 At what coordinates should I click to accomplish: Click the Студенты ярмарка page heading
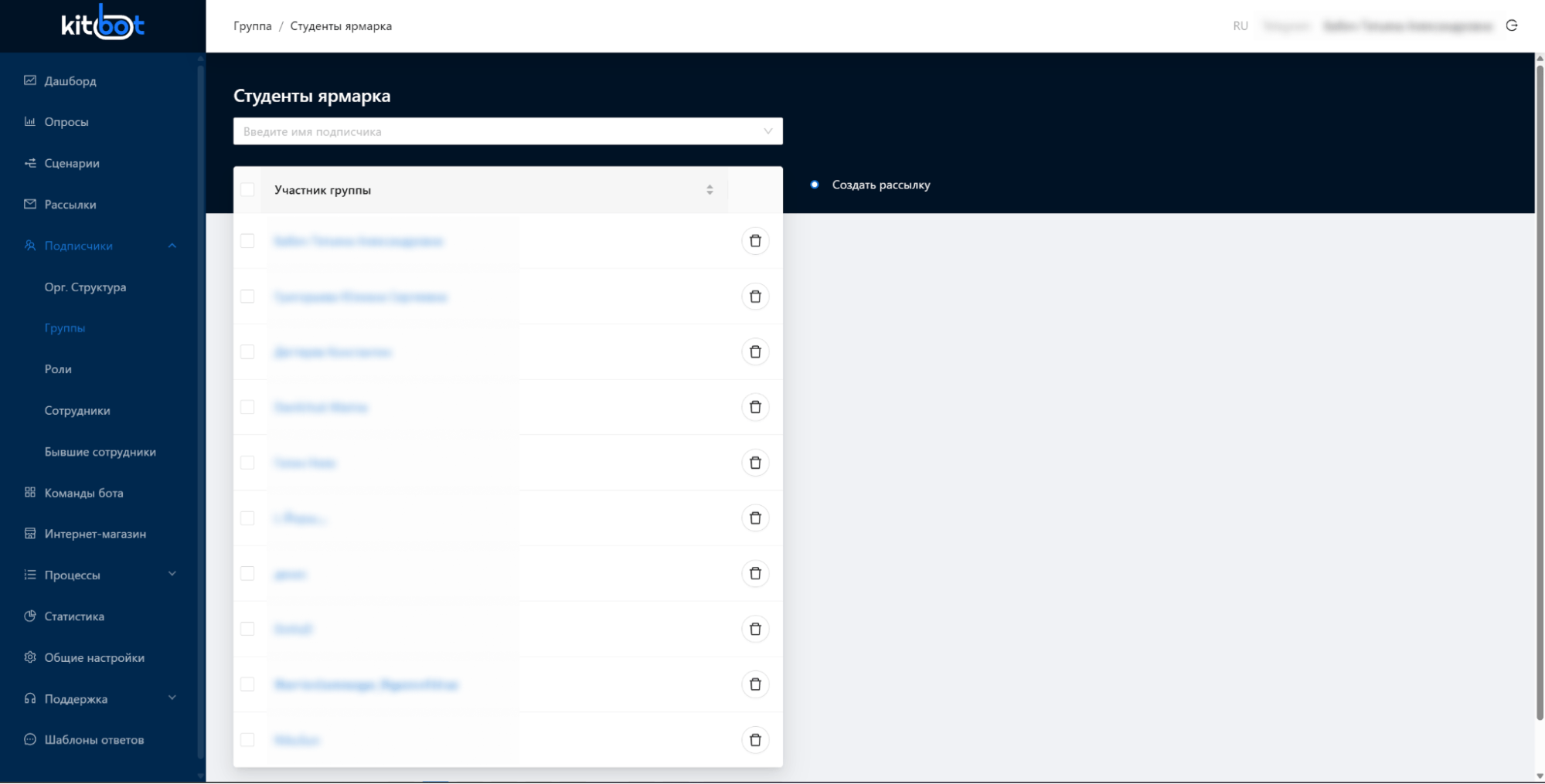312,96
